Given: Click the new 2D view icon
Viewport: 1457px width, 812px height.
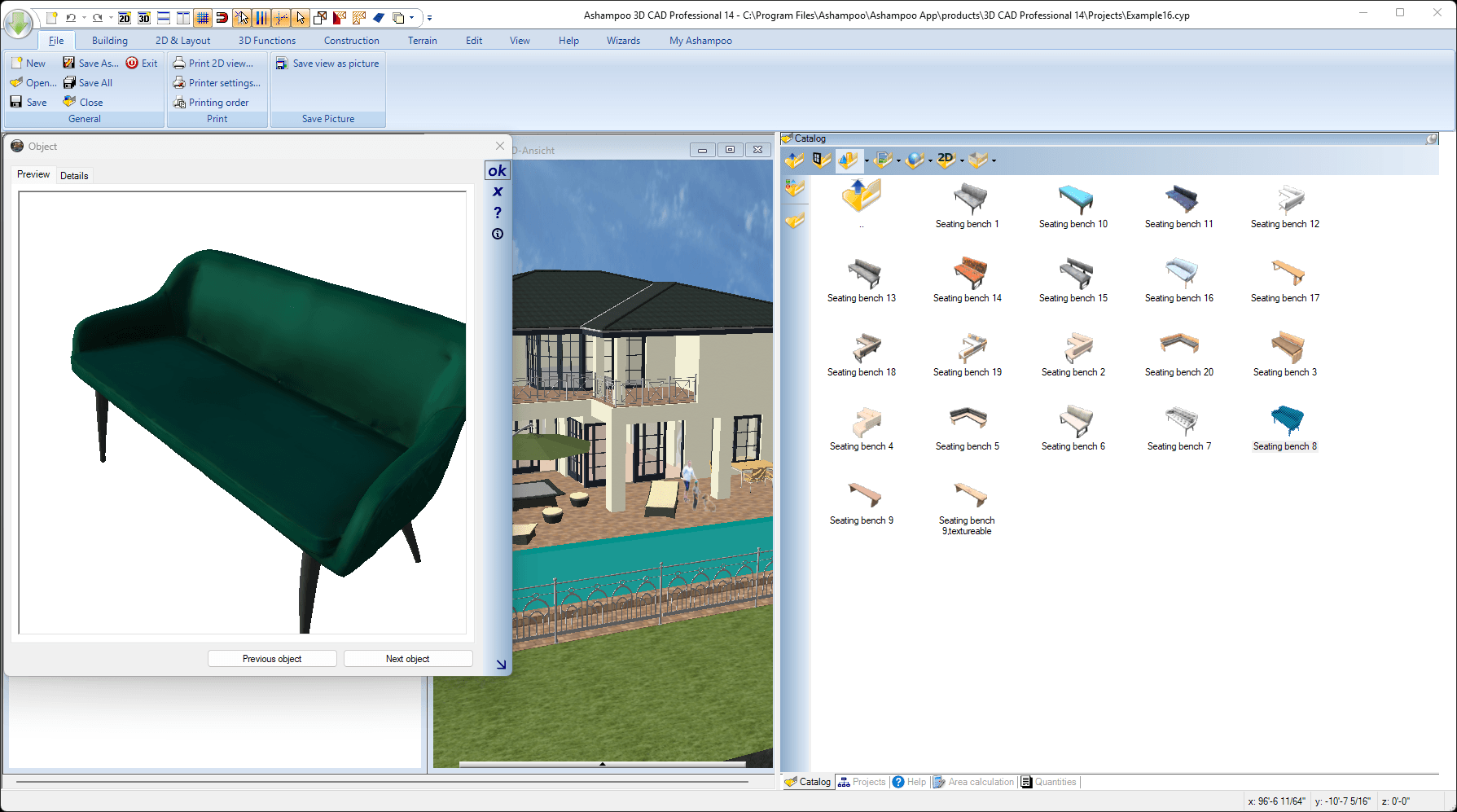Looking at the screenshot, I should [125, 17].
